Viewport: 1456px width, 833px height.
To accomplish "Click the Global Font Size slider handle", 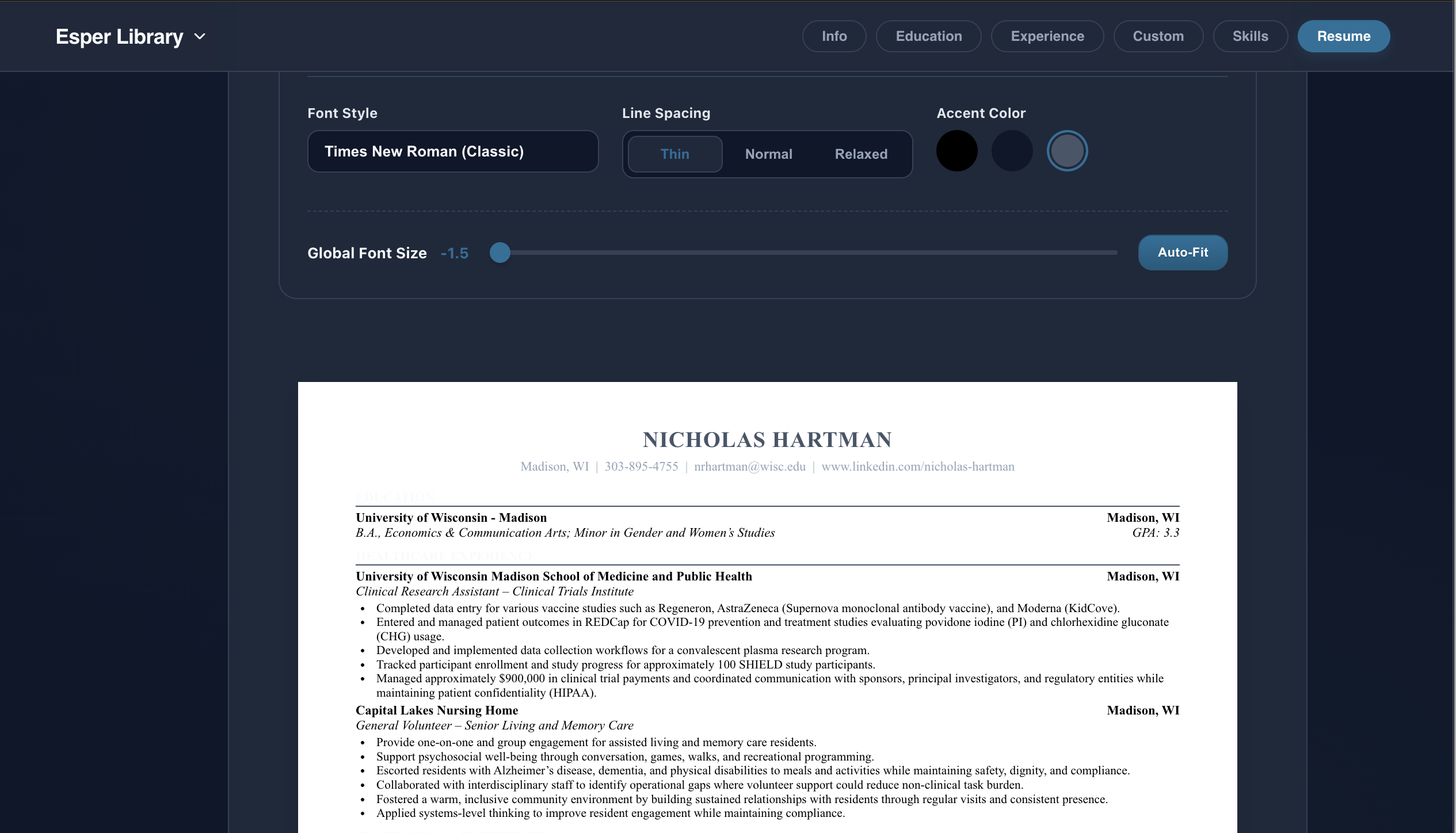I will pyautogui.click(x=500, y=253).
